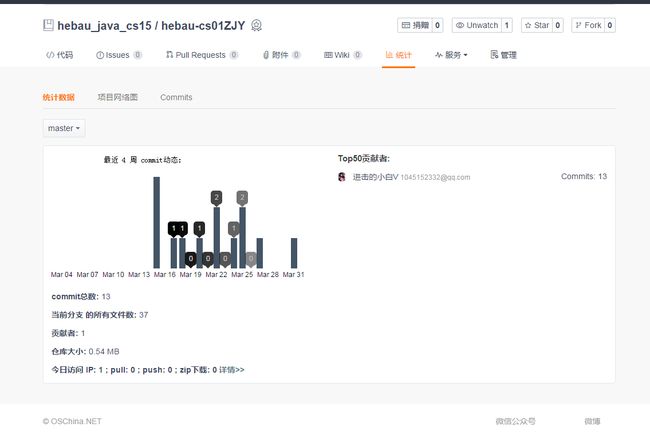Viewport: 650px width, 435px height.
Task: Click the 捐赠 donate button
Action: [415, 25]
